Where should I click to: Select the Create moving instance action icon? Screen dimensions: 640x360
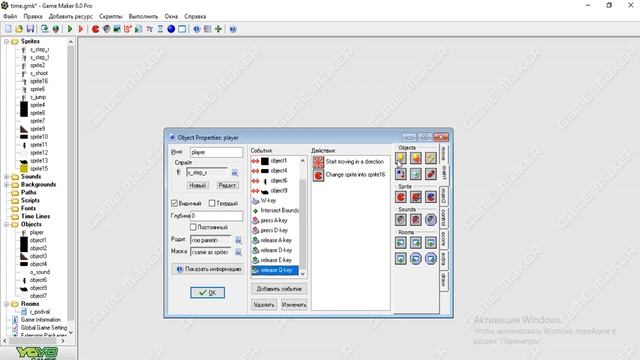click(416, 158)
